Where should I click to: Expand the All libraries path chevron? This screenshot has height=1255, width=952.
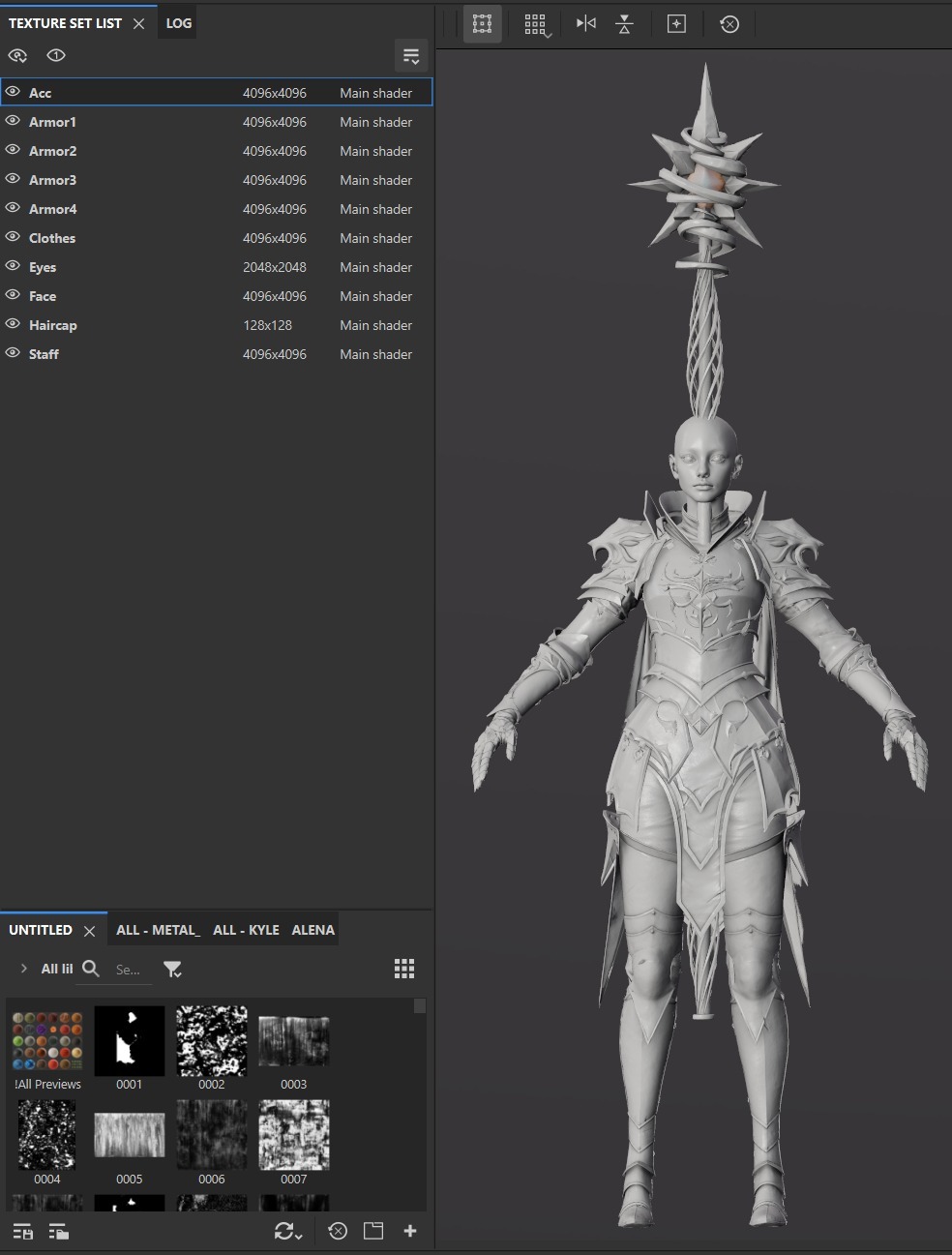tap(24, 969)
